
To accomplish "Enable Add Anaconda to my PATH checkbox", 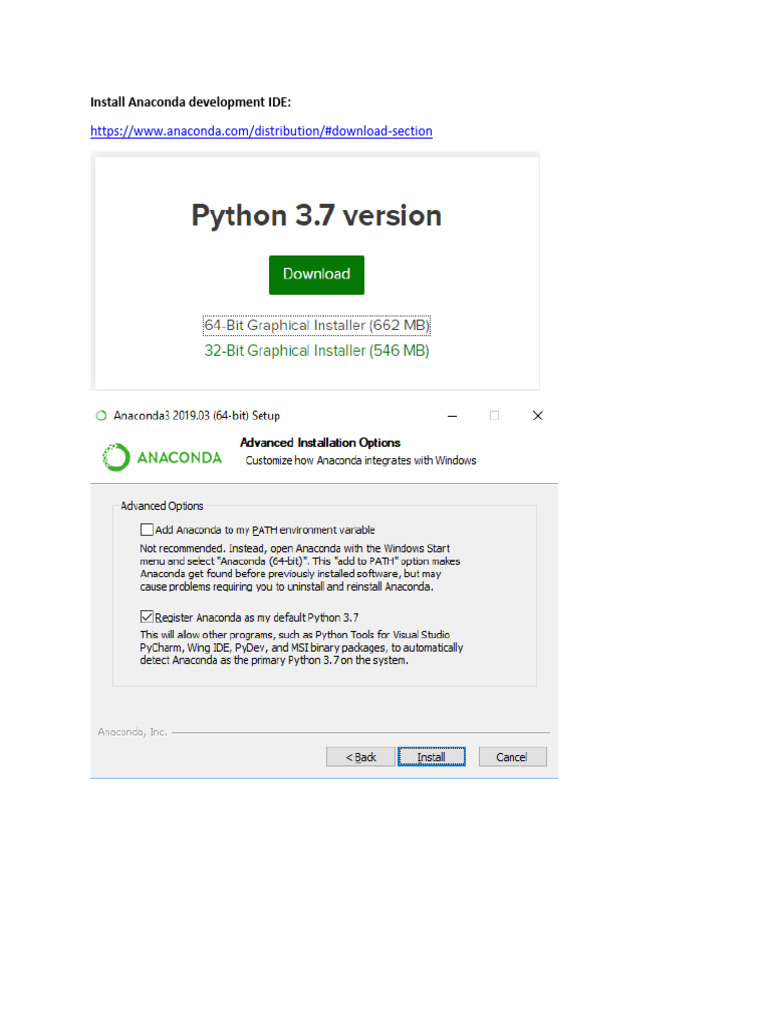I will coord(147,530).
